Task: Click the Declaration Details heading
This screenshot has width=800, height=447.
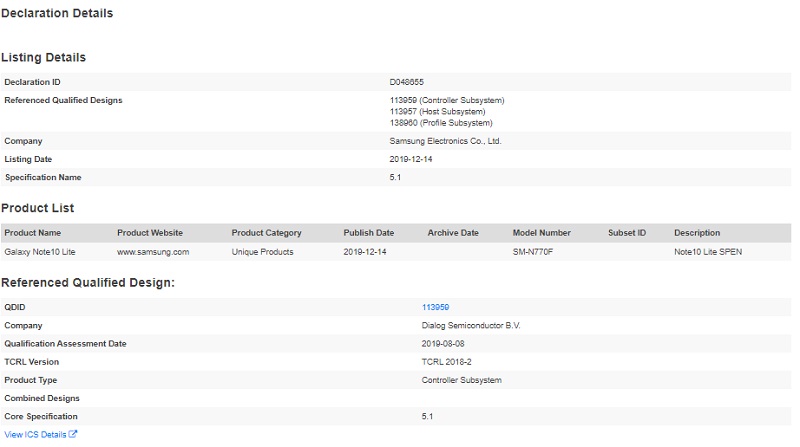Action: click(x=57, y=13)
